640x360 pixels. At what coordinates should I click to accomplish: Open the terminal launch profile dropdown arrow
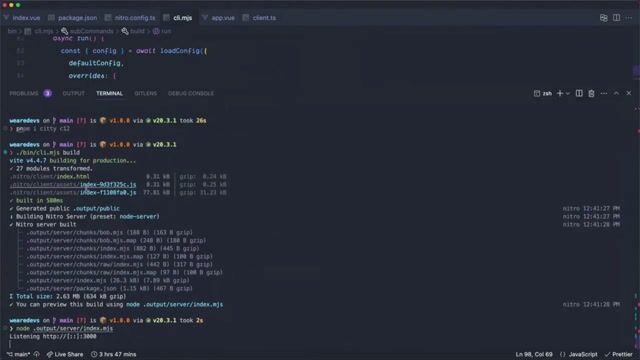pos(568,93)
